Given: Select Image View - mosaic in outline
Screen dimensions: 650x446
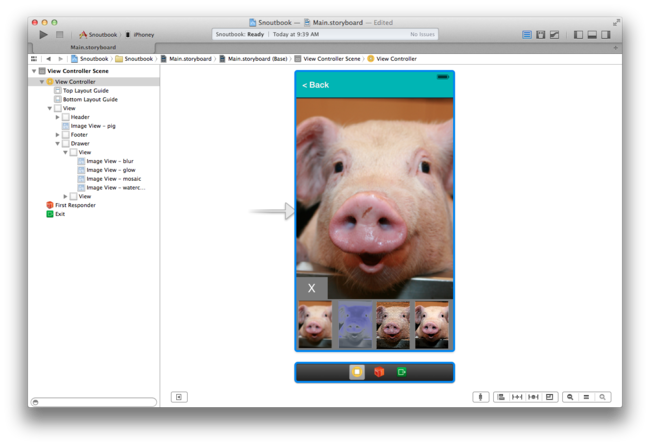Looking at the screenshot, I should pyautogui.click(x=110, y=179).
